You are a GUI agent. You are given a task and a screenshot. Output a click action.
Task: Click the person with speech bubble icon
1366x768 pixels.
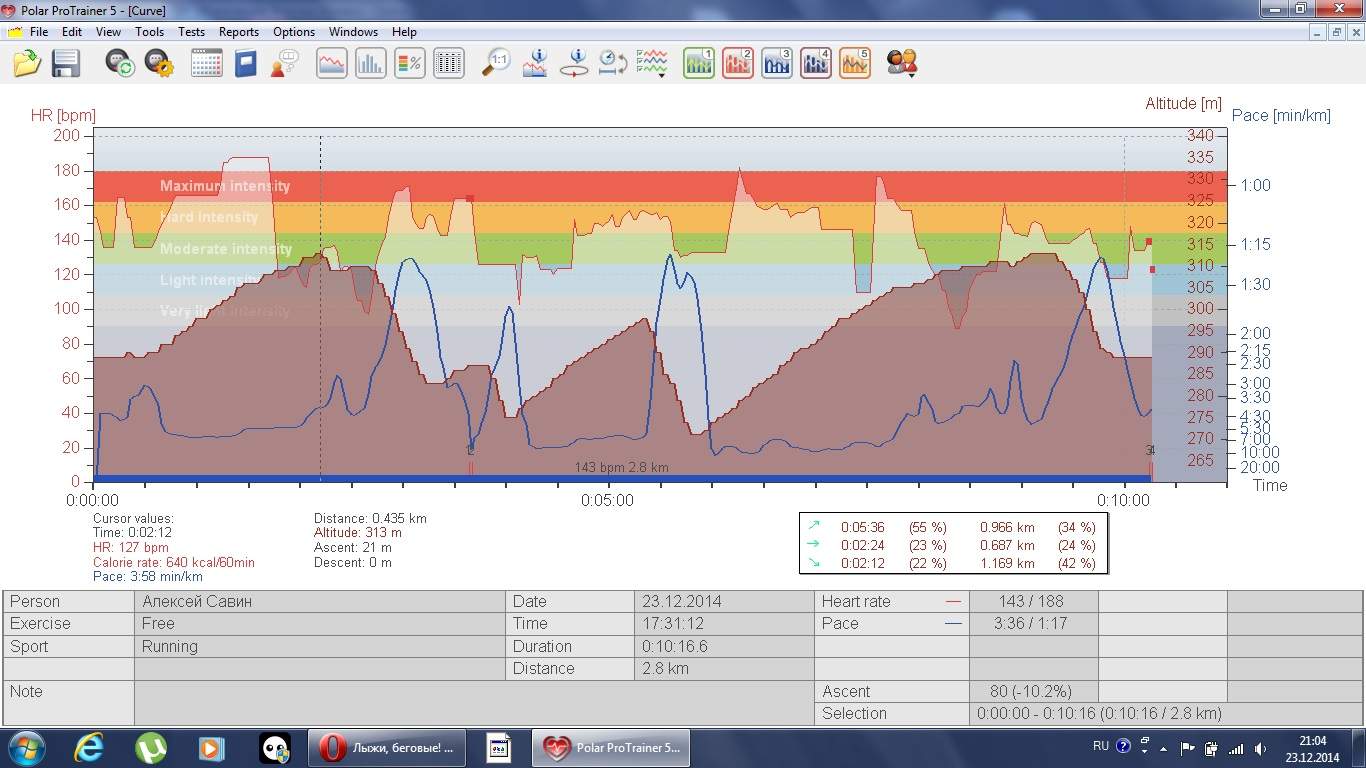click(285, 63)
